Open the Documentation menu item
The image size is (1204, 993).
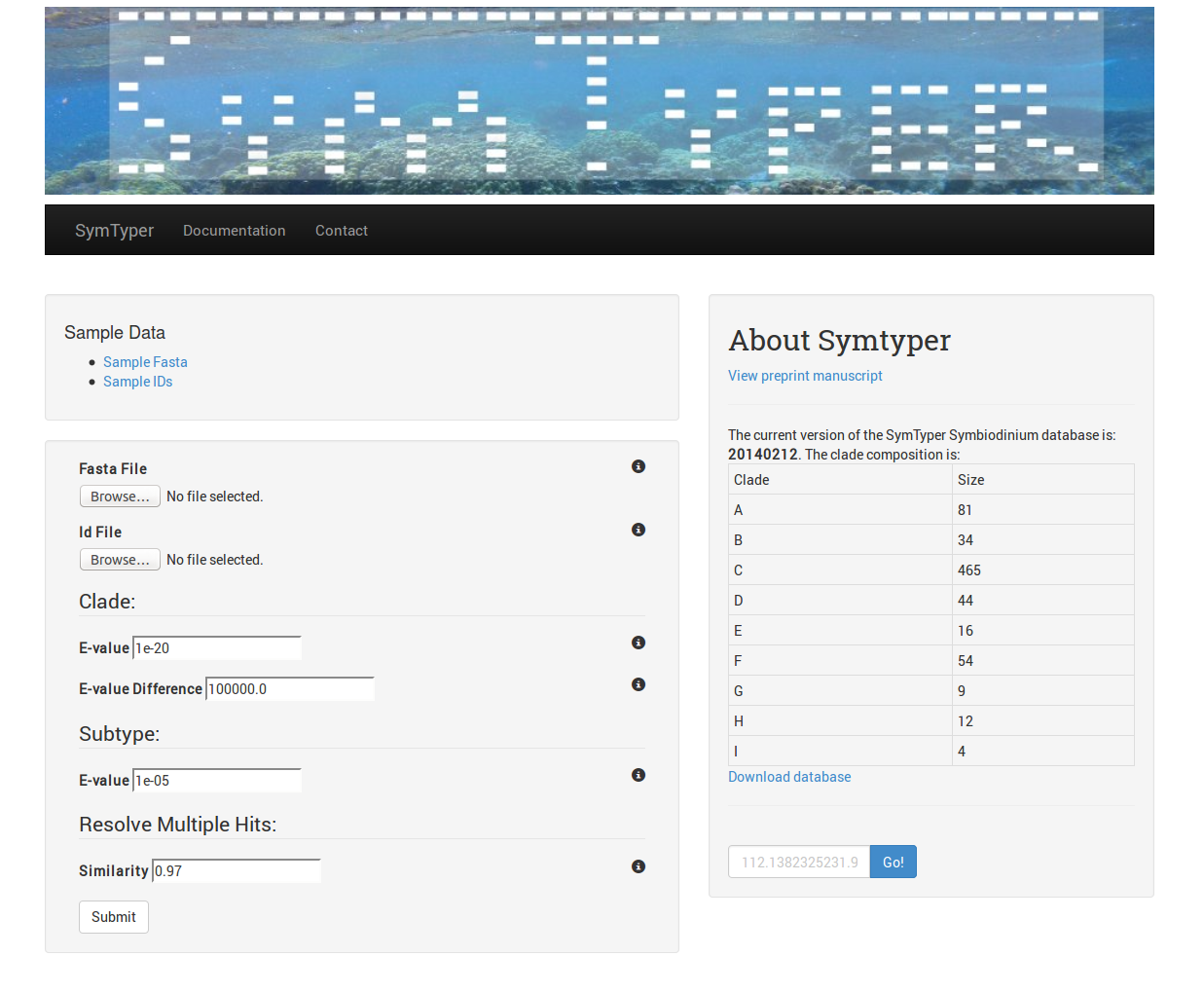coord(235,231)
